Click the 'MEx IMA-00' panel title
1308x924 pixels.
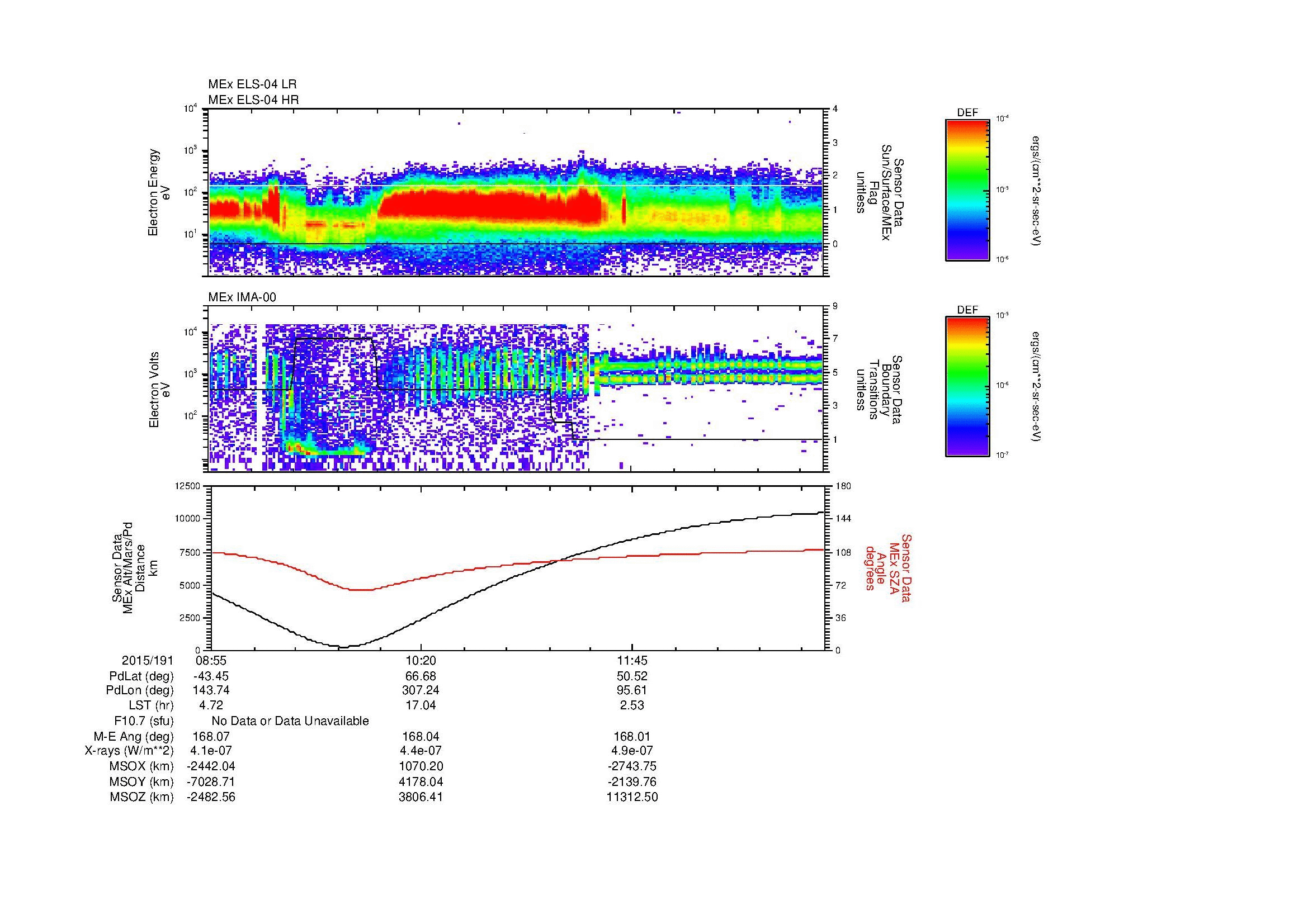(x=242, y=297)
